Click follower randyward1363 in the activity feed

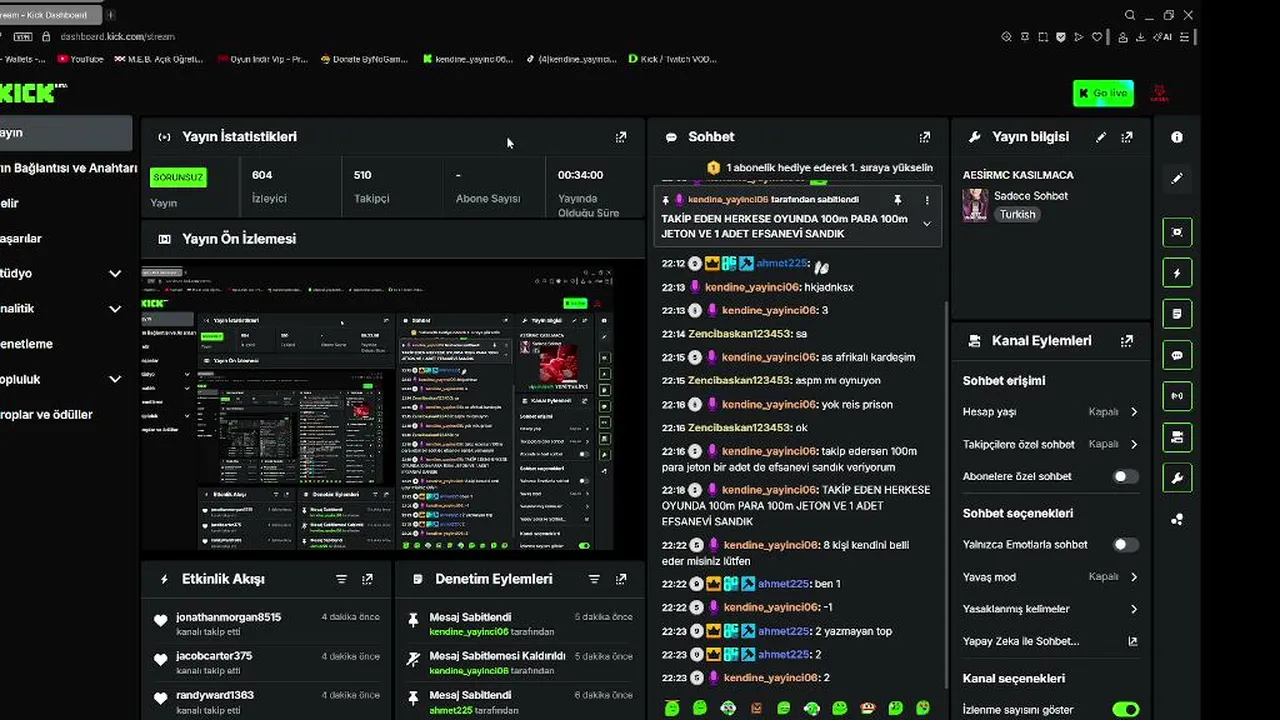[215, 695]
